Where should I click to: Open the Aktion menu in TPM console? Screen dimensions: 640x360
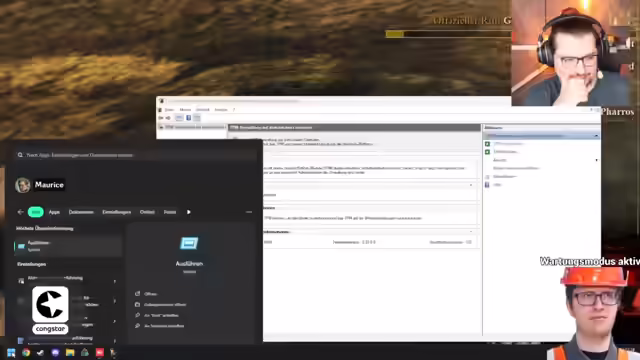pos(185,110)
